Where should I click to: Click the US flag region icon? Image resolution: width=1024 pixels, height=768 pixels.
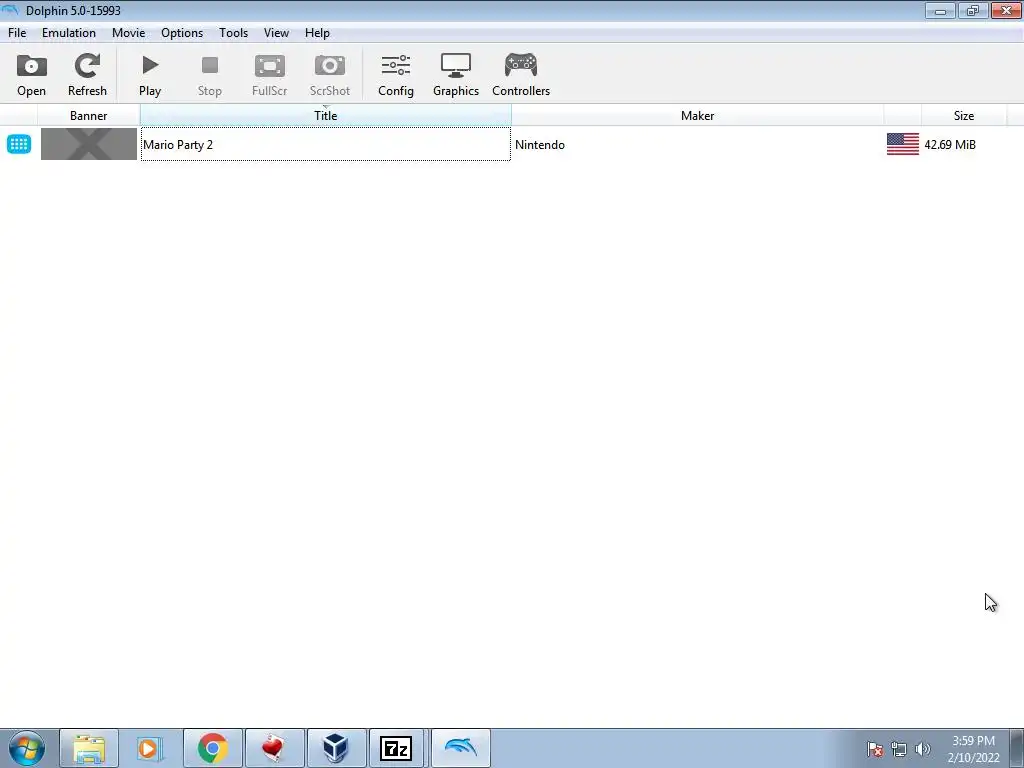[903, 144]
